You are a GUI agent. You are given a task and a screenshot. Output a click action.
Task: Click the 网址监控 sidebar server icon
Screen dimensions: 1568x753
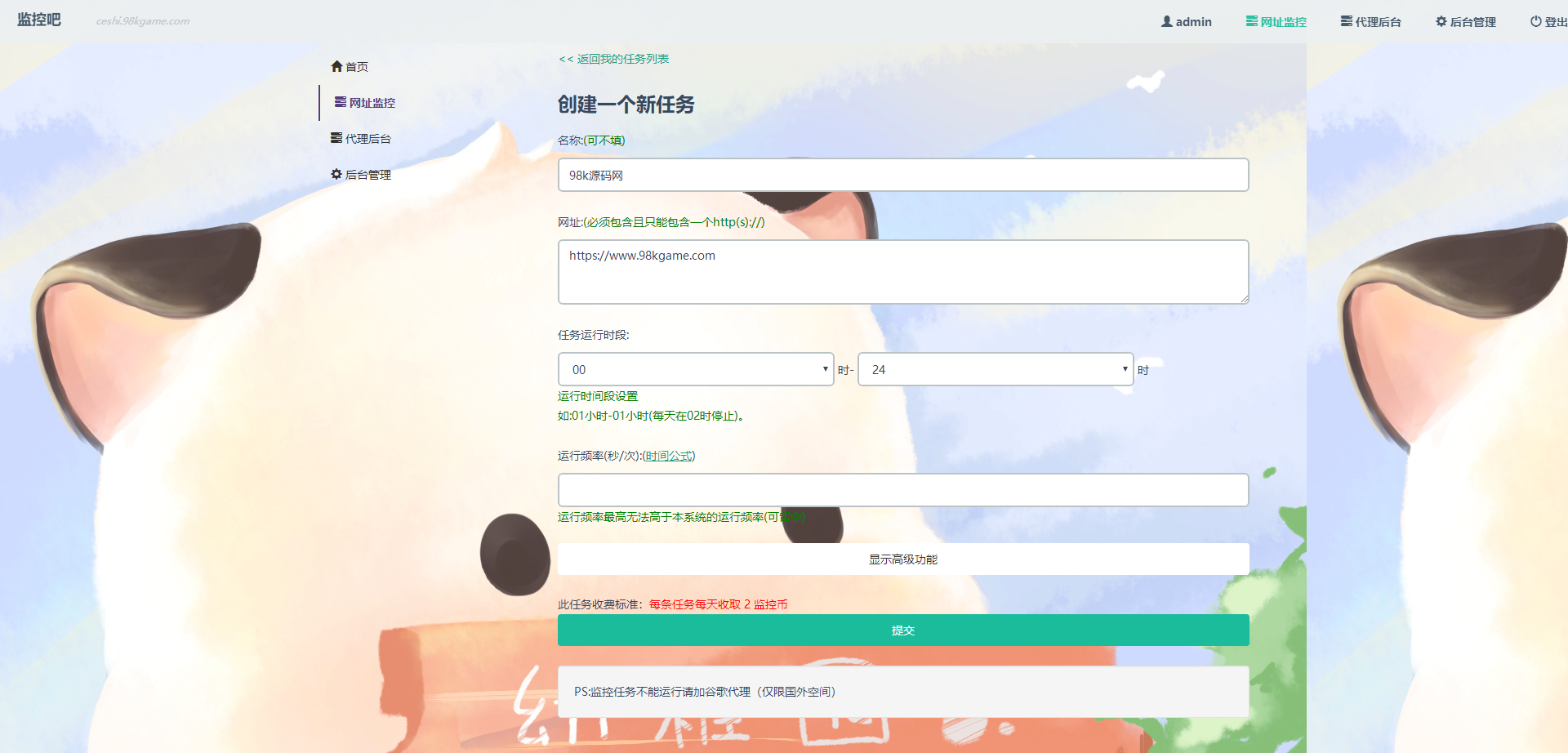(341, 102)
